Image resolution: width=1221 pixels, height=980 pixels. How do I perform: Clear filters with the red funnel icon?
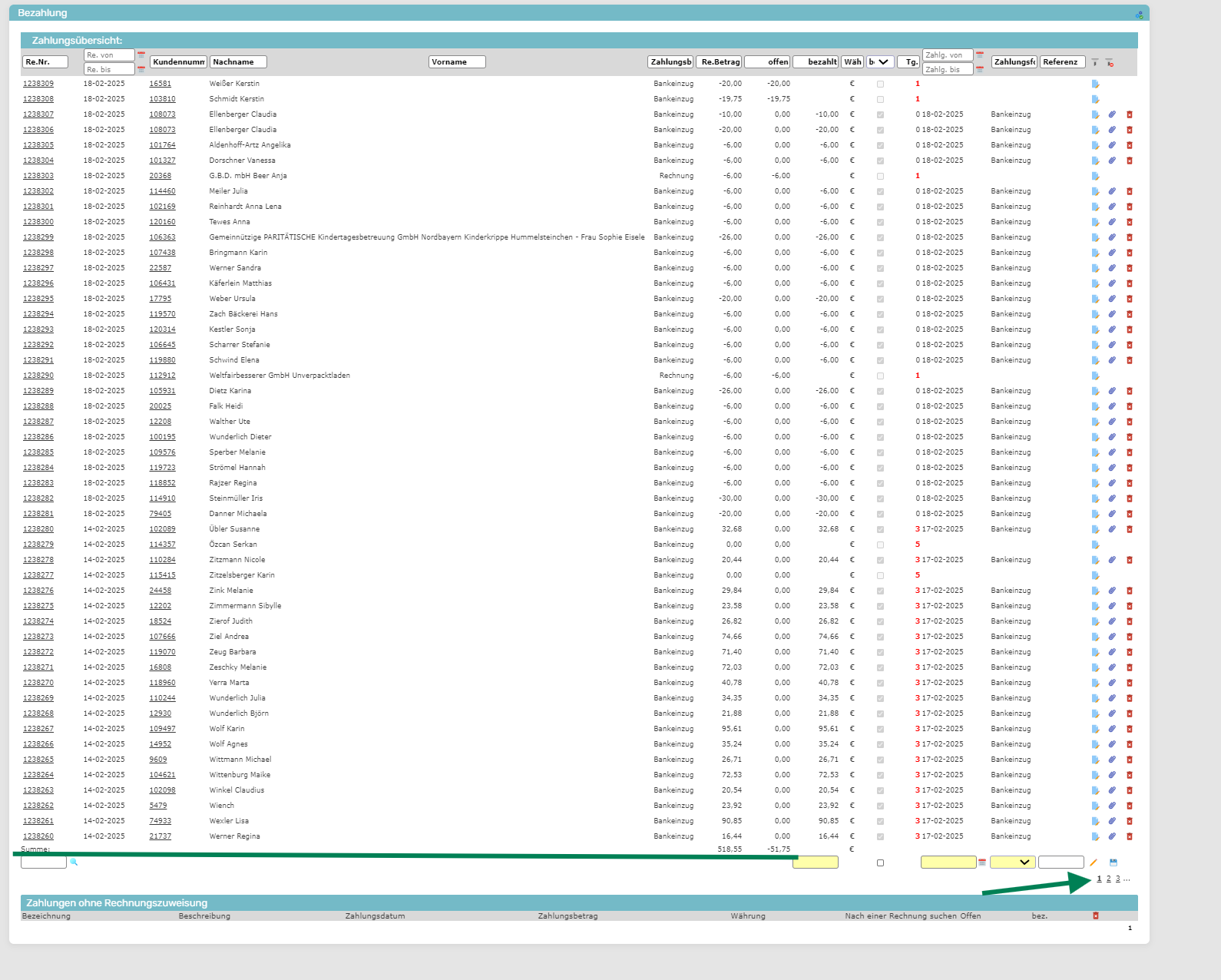1110,62
